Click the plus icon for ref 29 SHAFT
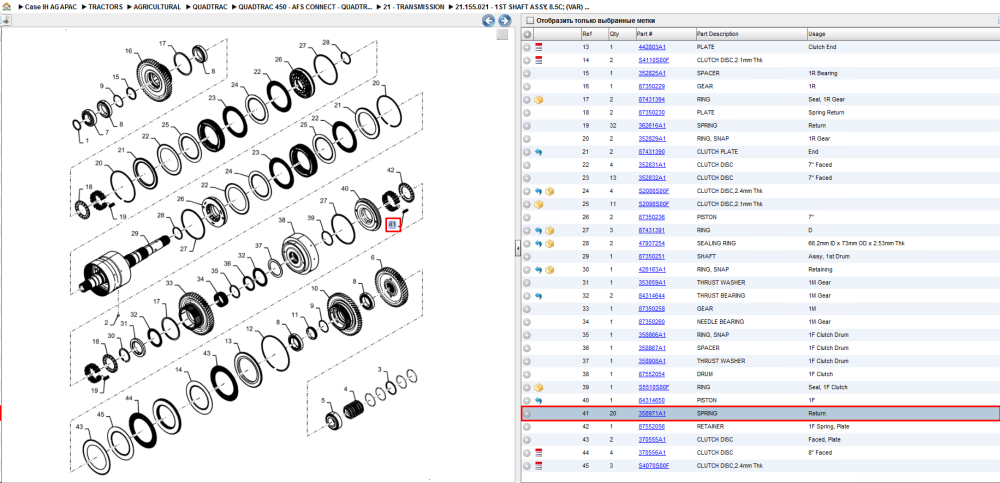This screenshot has width=1000, height=483. [x=527, y=256]
